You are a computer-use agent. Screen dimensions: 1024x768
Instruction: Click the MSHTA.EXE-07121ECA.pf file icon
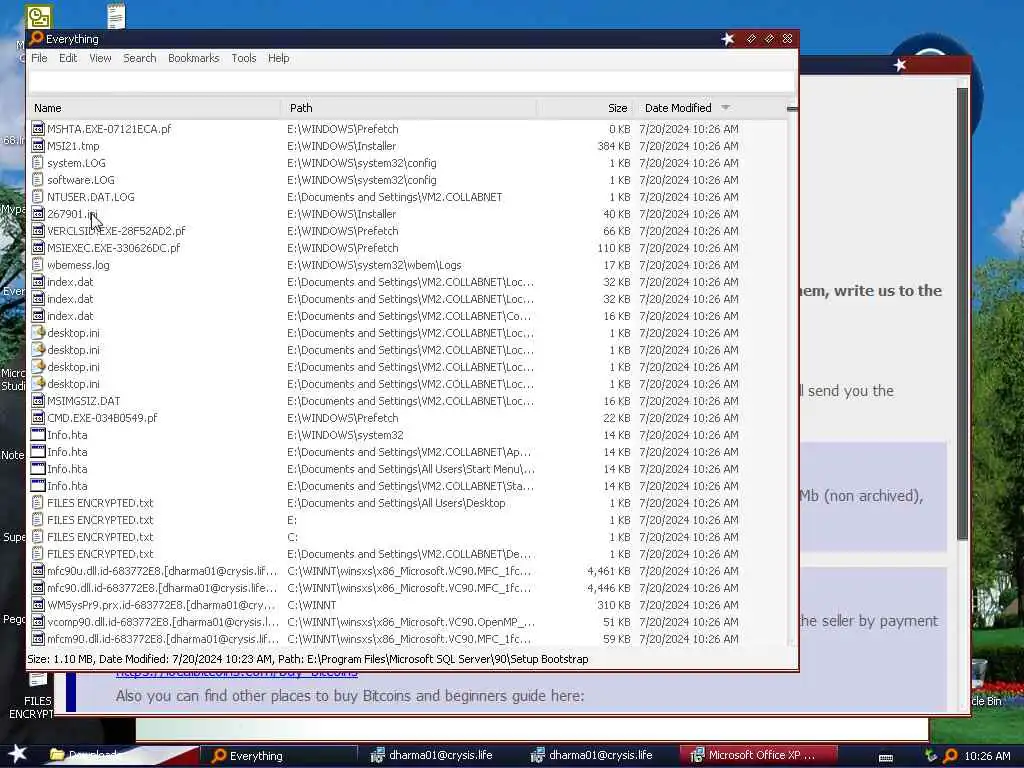coord(38,129)
